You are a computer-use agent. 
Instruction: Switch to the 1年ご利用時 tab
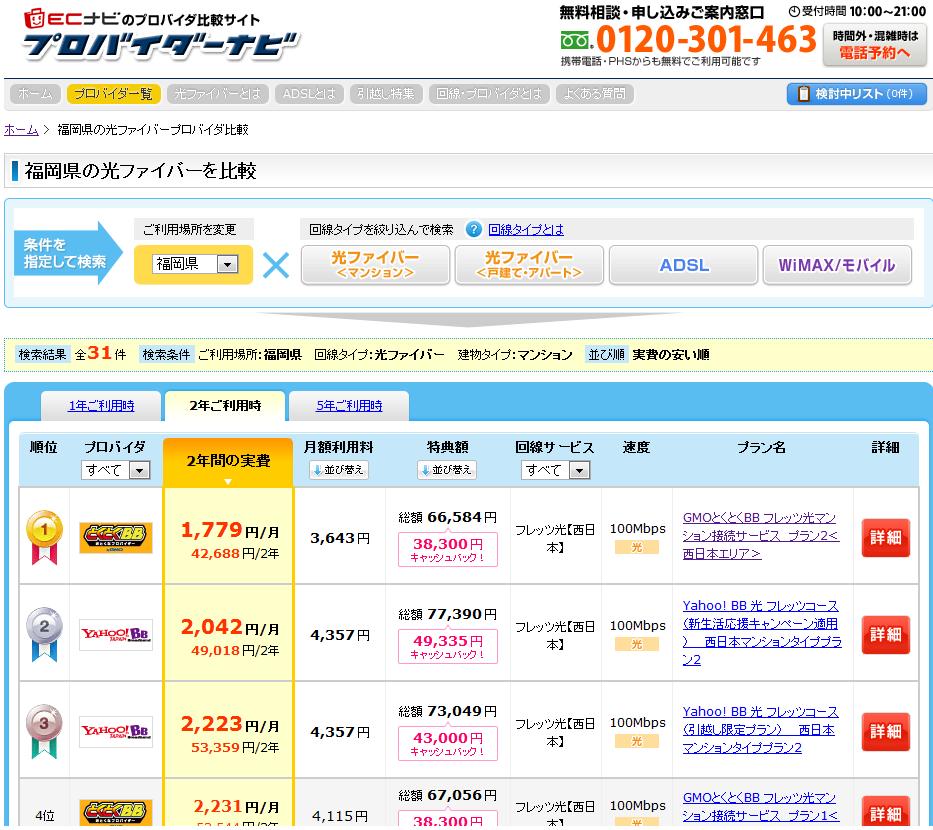pos(101,406)
